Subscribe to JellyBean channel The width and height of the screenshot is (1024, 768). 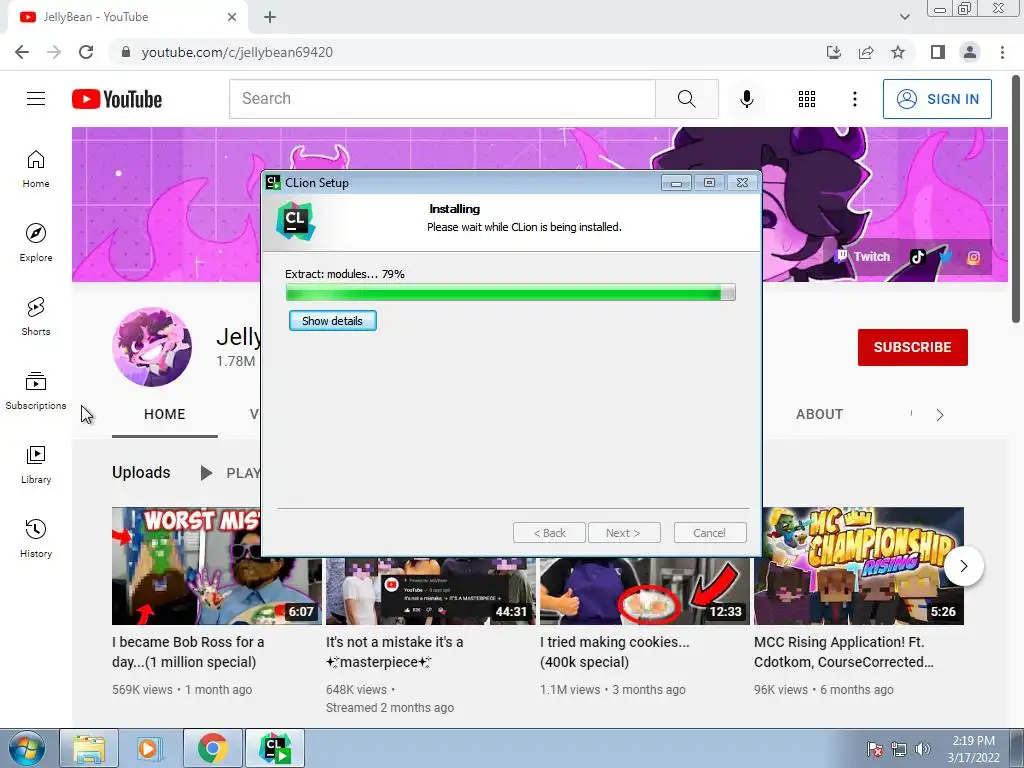point(912,347)
